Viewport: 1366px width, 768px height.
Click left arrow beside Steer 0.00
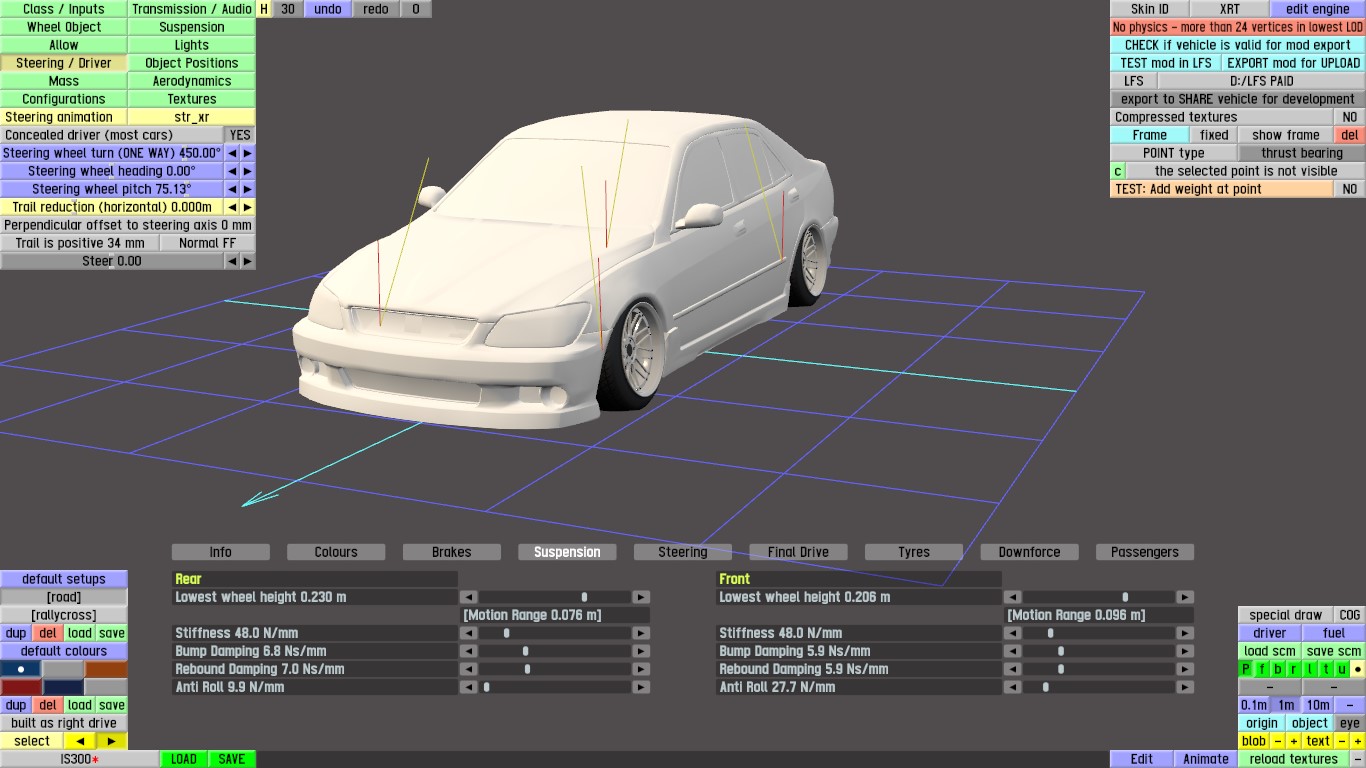point(232,261)
